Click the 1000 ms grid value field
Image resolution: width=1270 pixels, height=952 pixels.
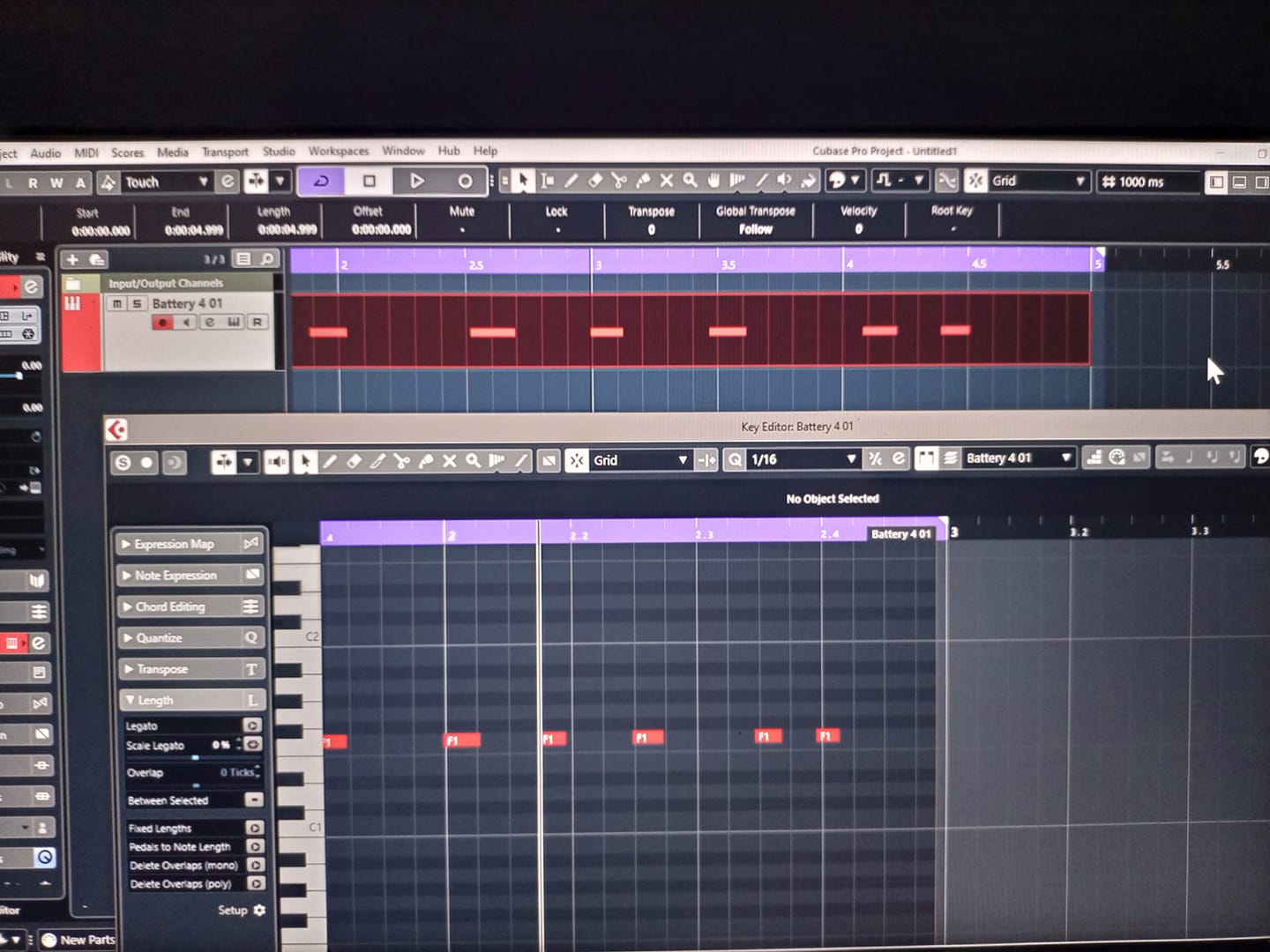click(1151, 182)
